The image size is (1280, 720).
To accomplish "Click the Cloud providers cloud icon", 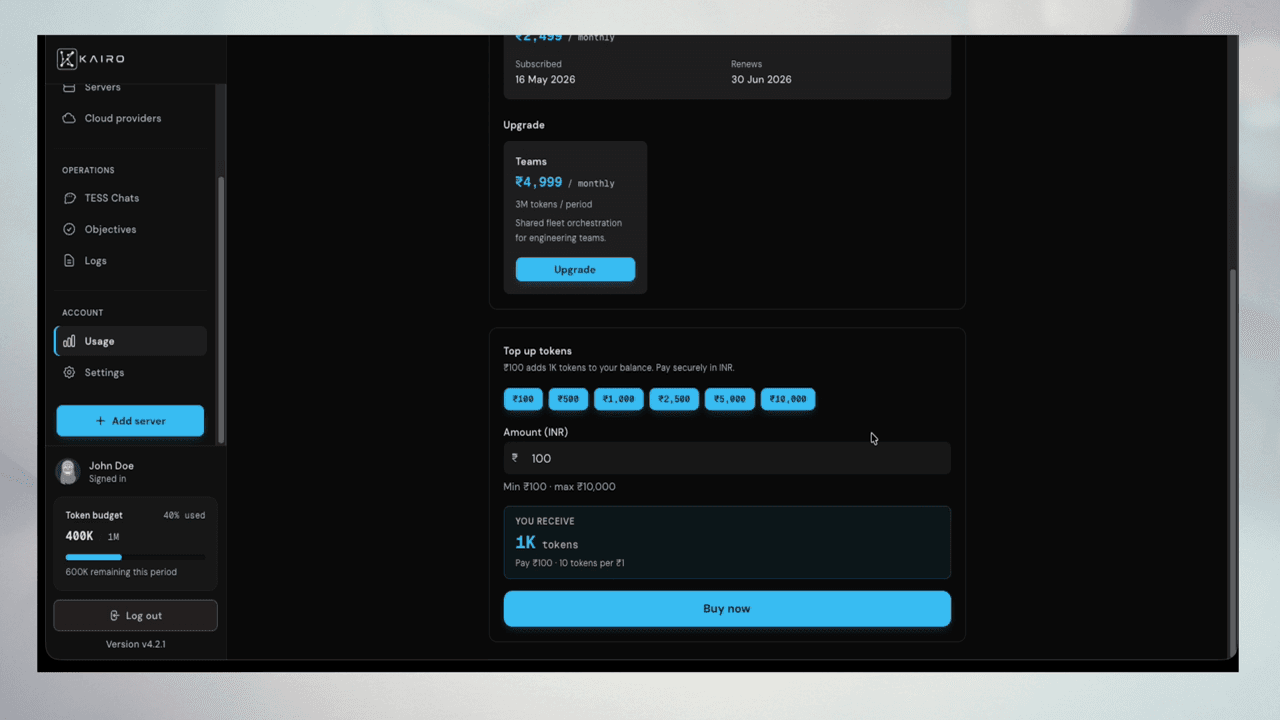I will click(69, 118).
